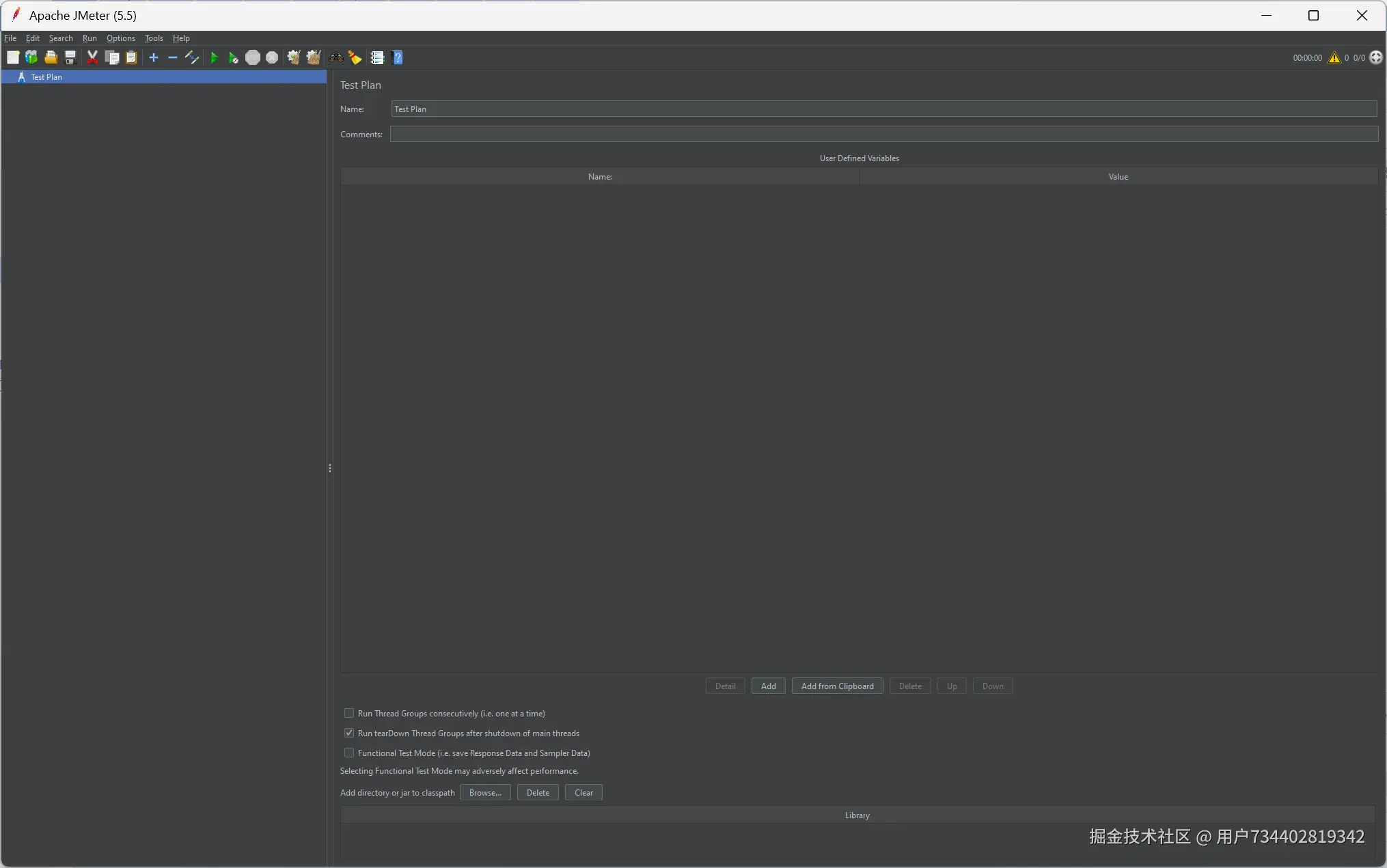Click Start no pauses icon
Image resolution: width=1387 pixels, height=868 pixels.
tap(233, 58)
